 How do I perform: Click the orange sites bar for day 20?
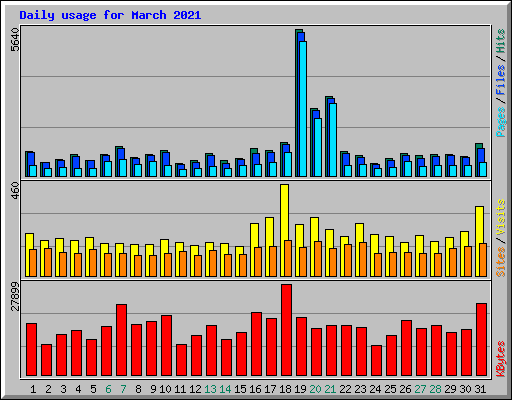coord(318,259)
